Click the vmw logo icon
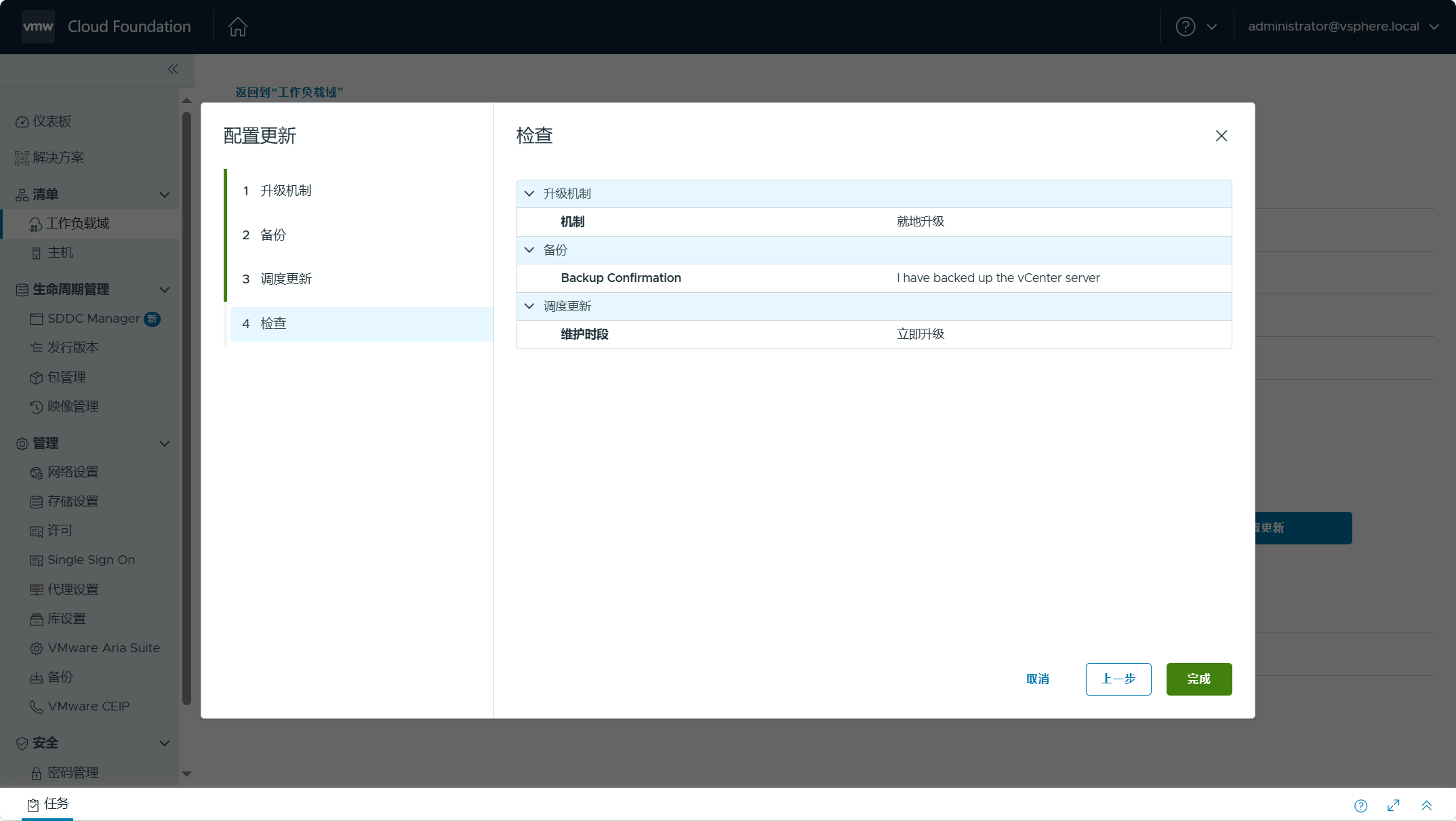 38,26
